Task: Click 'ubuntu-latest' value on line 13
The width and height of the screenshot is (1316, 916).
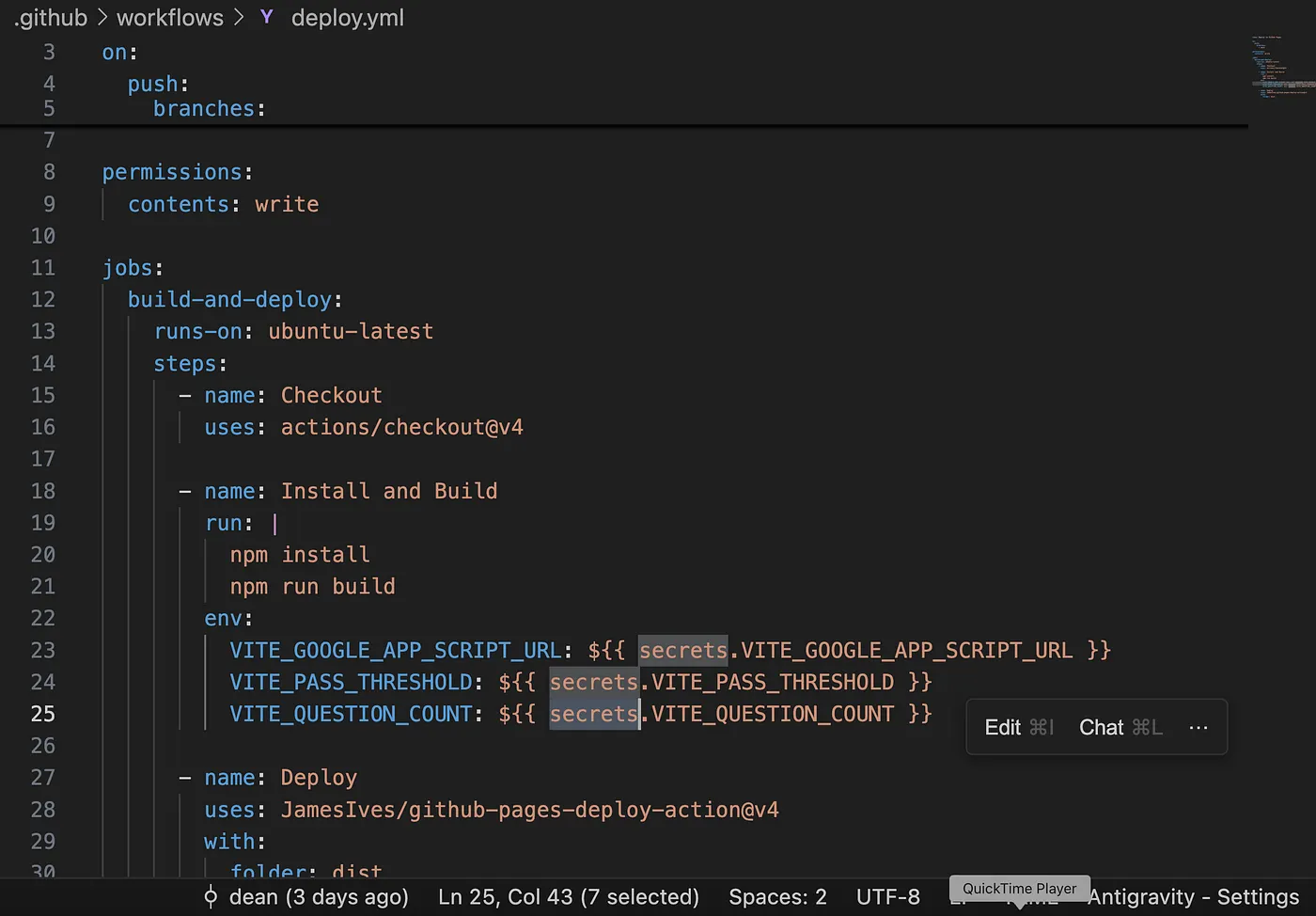Action: [351, 332]
